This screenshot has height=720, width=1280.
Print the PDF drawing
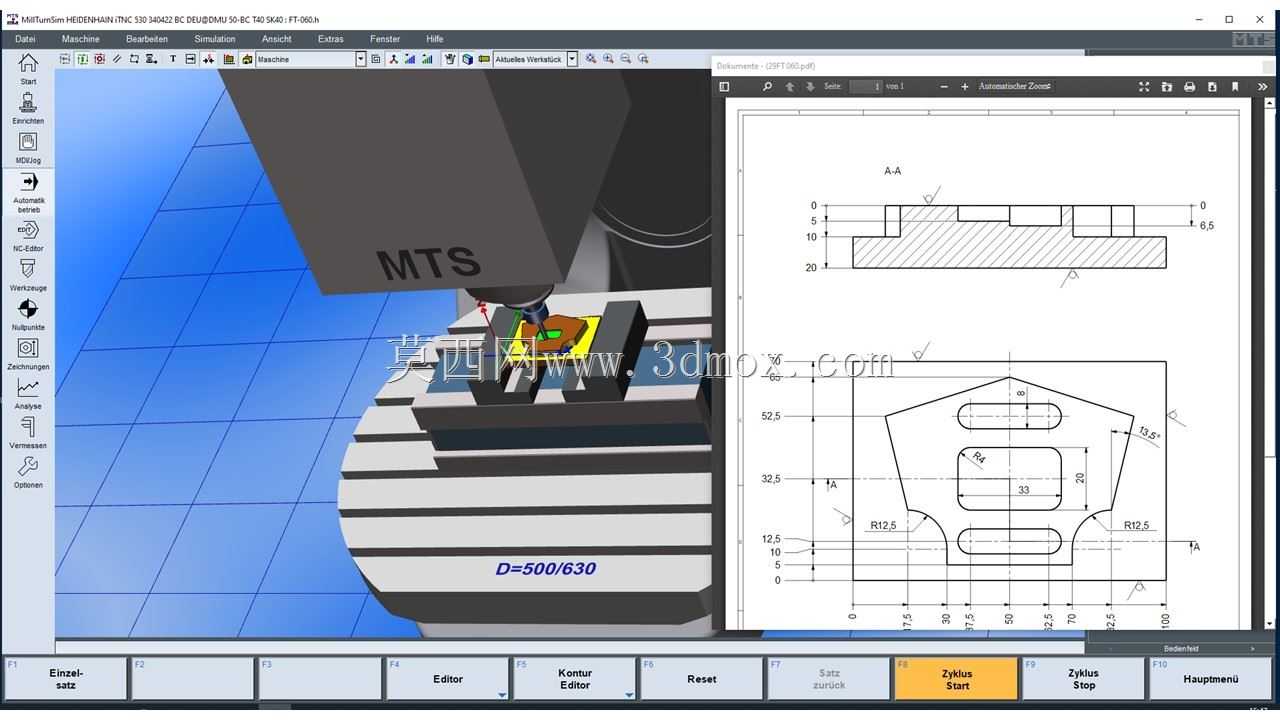click(x=1189, y=87)
